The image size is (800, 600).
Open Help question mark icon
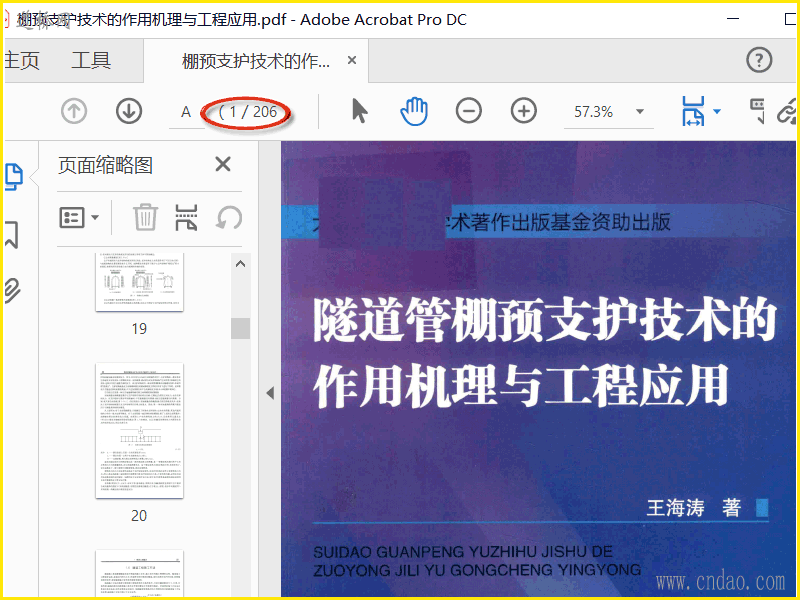coord(759,60)
